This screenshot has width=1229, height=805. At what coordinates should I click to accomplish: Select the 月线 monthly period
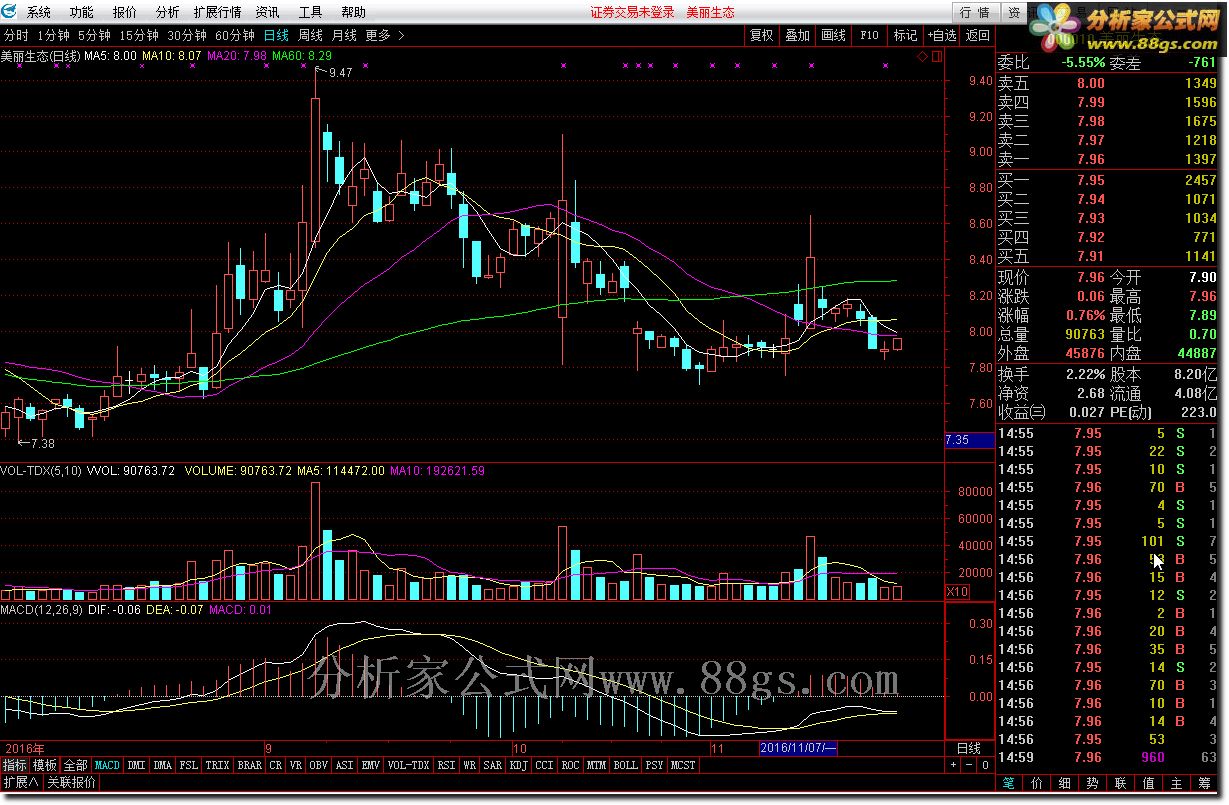[344, 35]
